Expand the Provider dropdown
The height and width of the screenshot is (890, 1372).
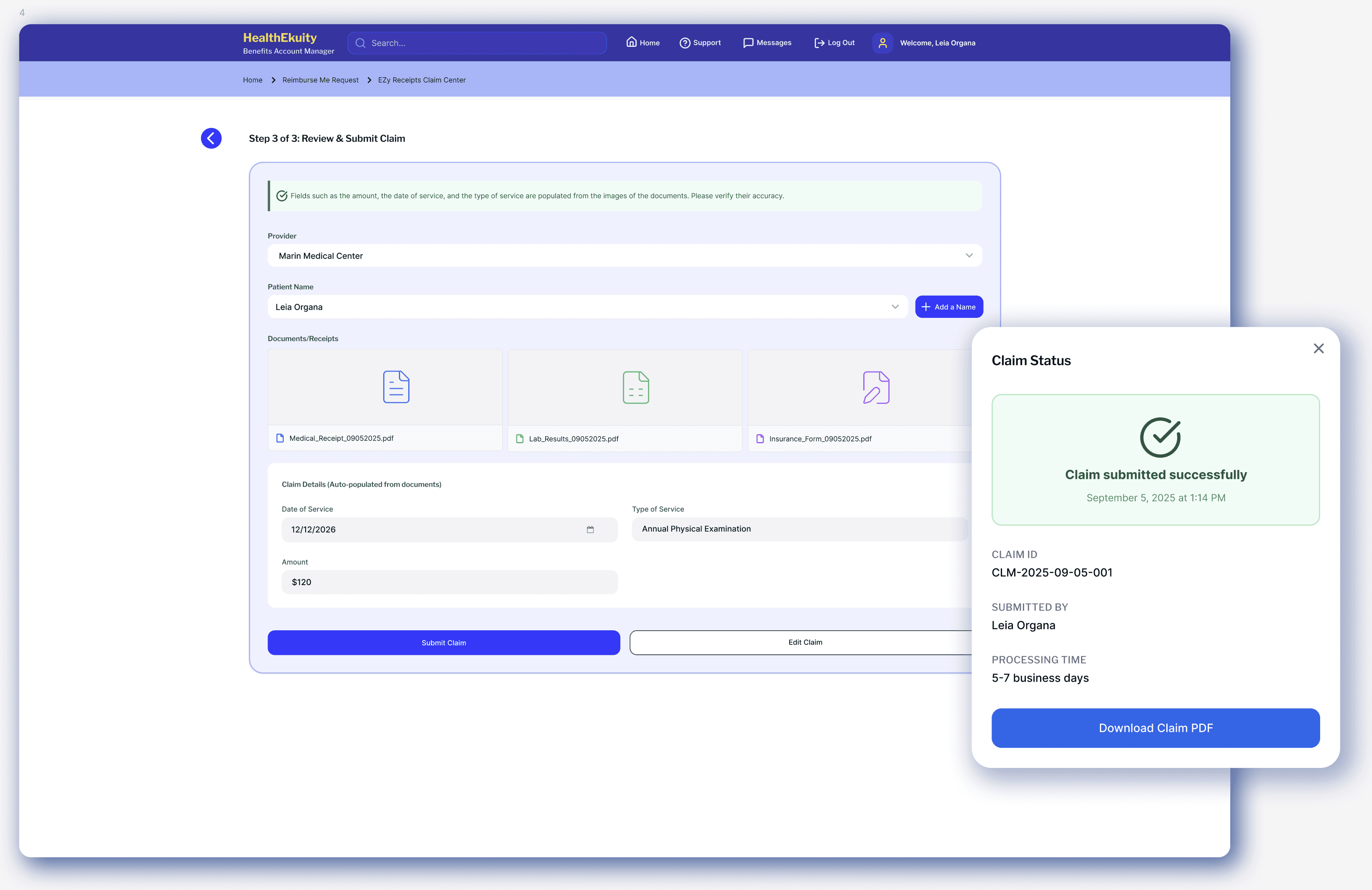(969, 256)
